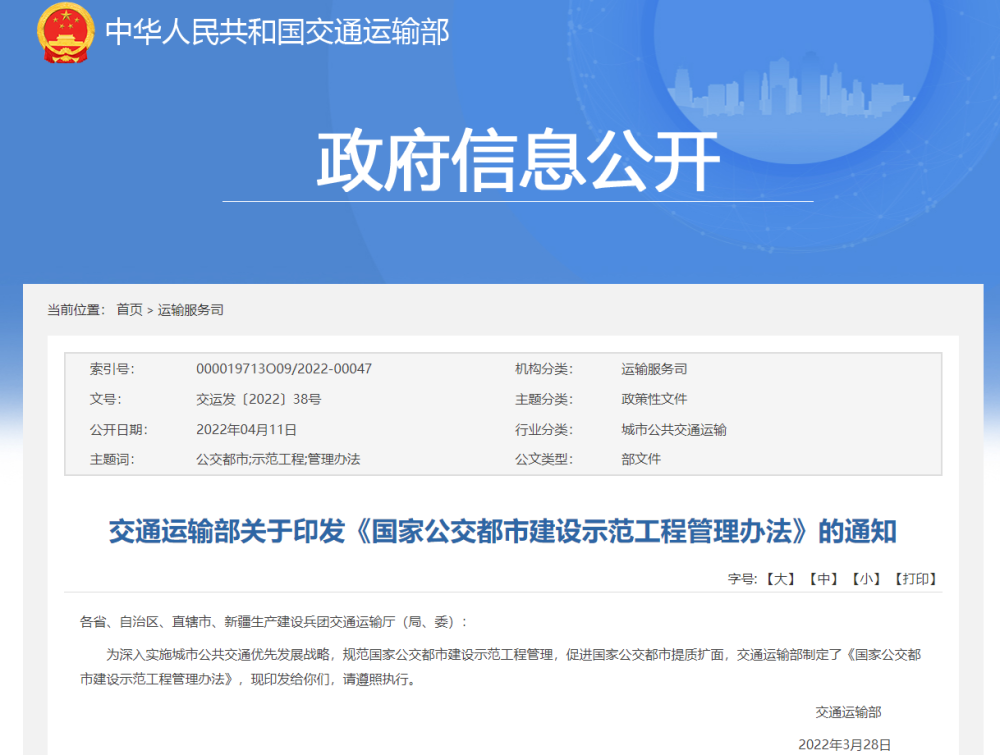Click 运输服务司 in the 机构分类 row

[654, 369]
